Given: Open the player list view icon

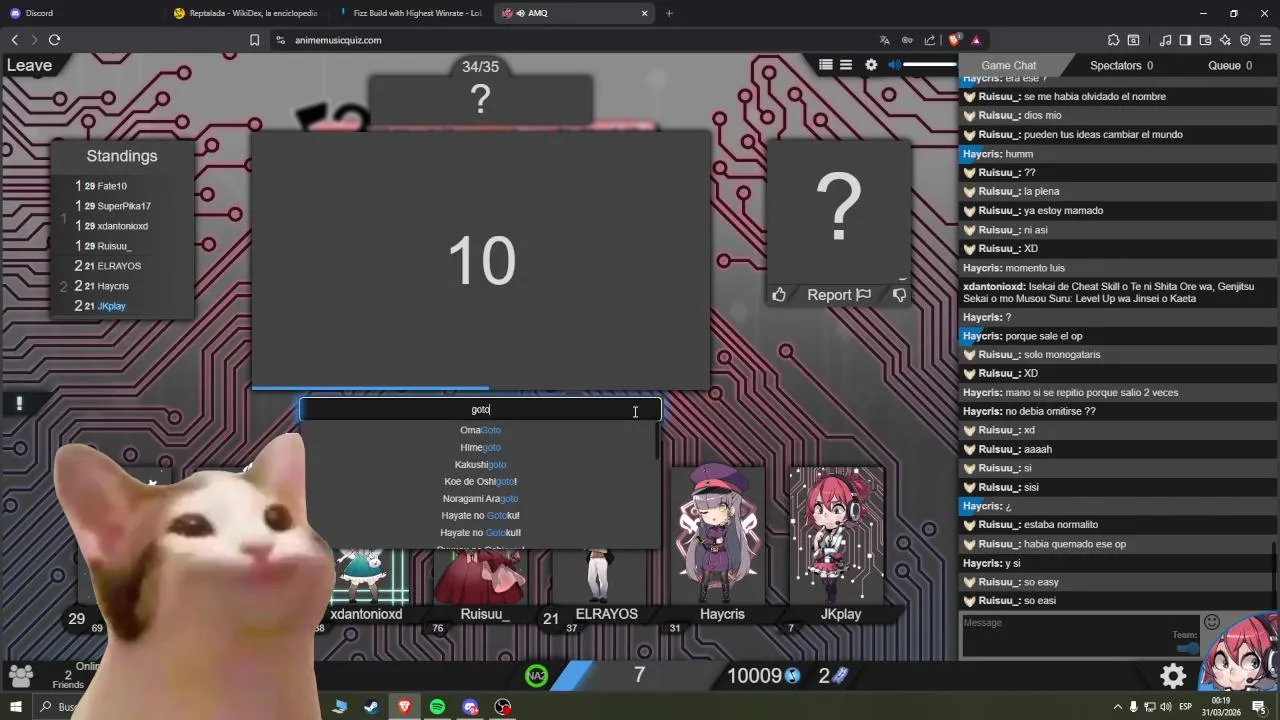Looking at the screenshot, I should [x=826, y=65].
